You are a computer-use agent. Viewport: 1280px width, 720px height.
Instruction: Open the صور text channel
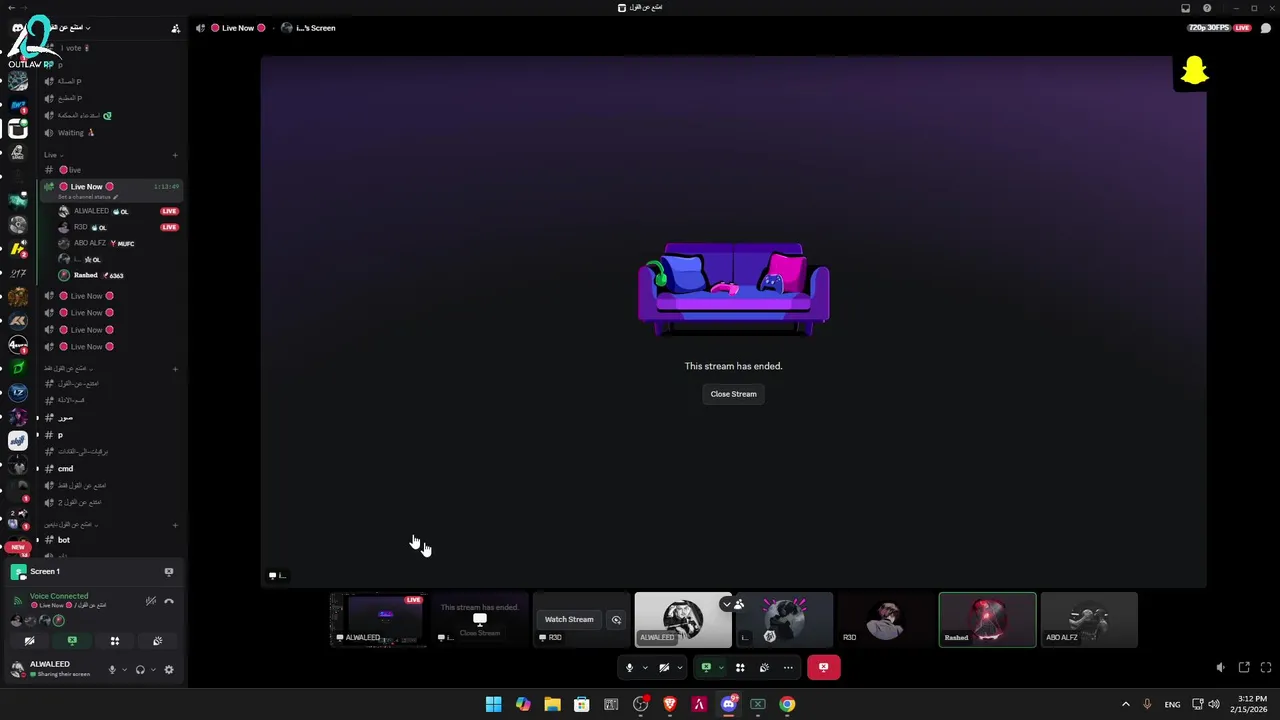[x=110, y=418]
